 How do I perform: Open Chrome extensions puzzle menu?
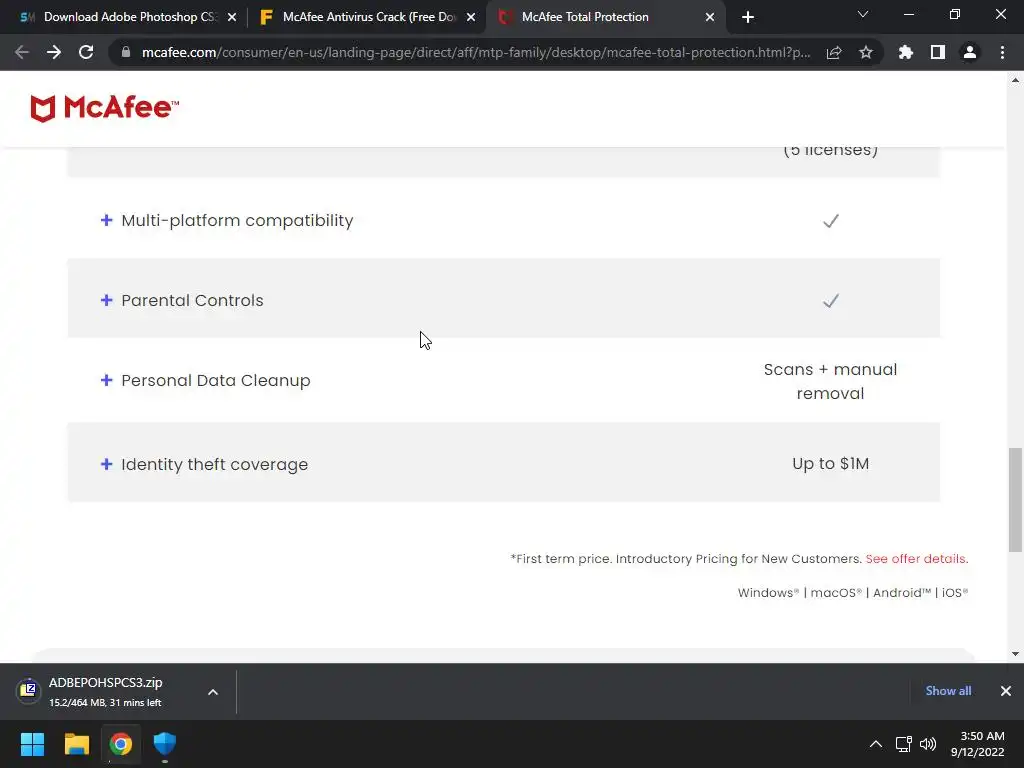(x=906, y=52)
